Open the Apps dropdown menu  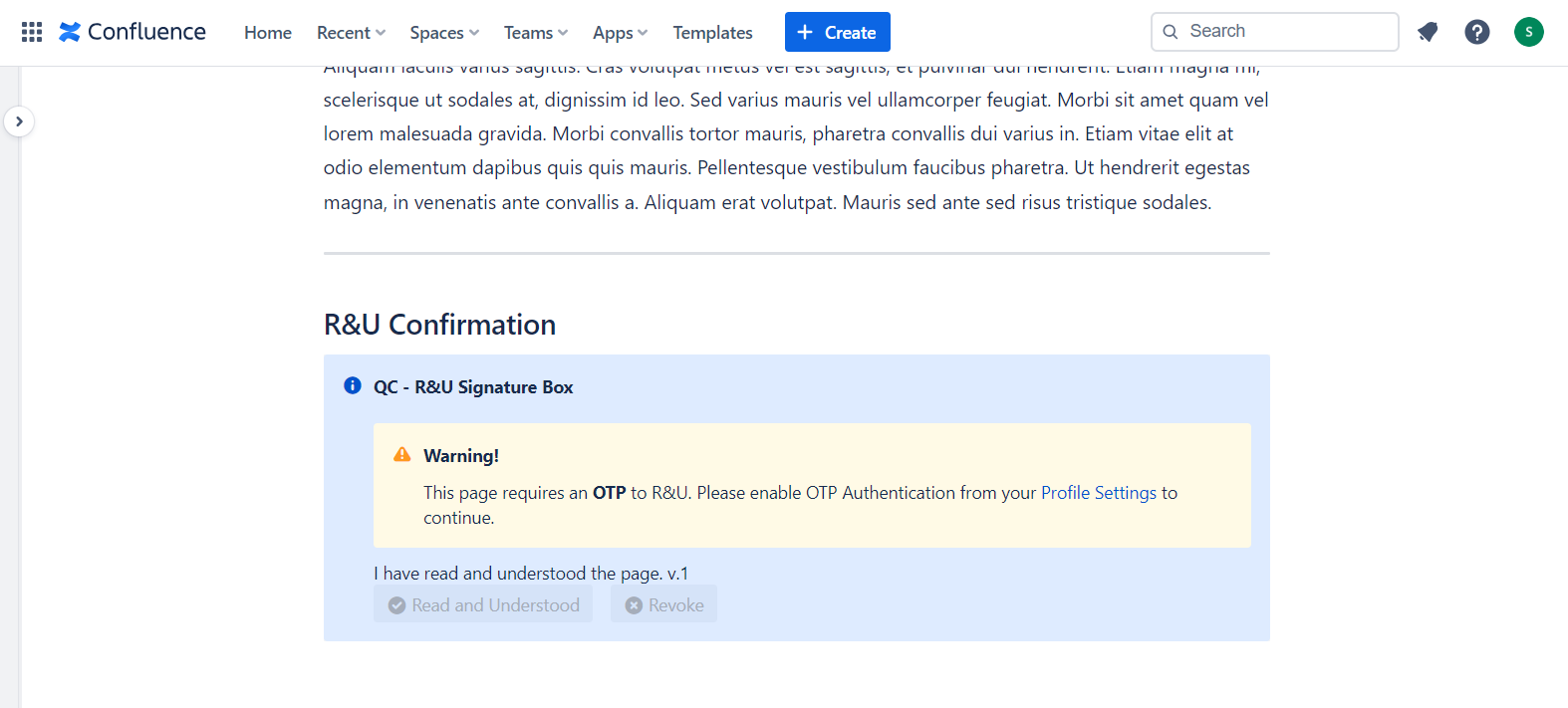pos(620,33)
